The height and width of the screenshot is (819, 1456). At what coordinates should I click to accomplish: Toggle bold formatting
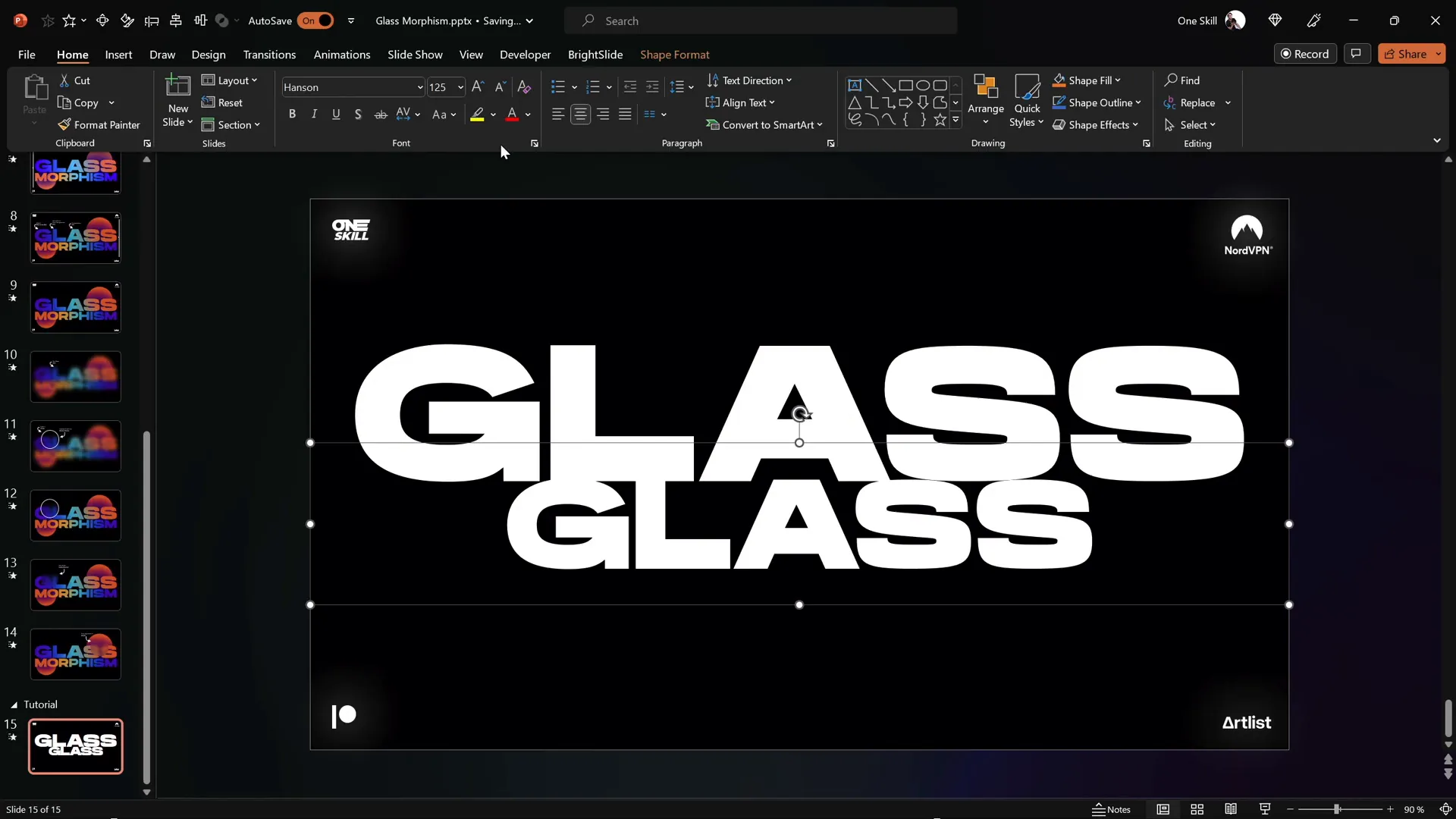[292, 114]
